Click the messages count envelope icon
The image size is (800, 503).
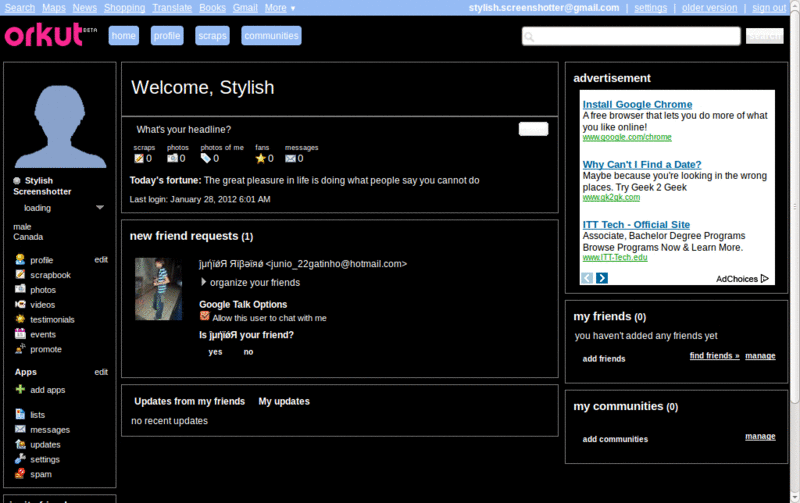pos(290,159)
